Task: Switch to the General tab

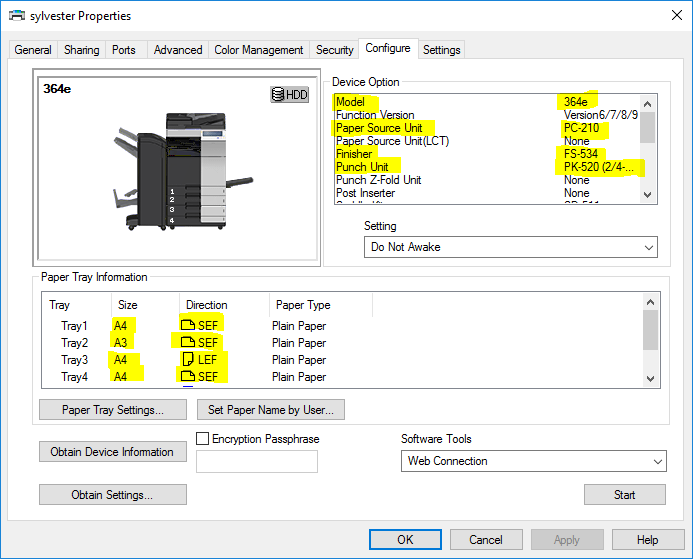Action: [x=33, y=50]
